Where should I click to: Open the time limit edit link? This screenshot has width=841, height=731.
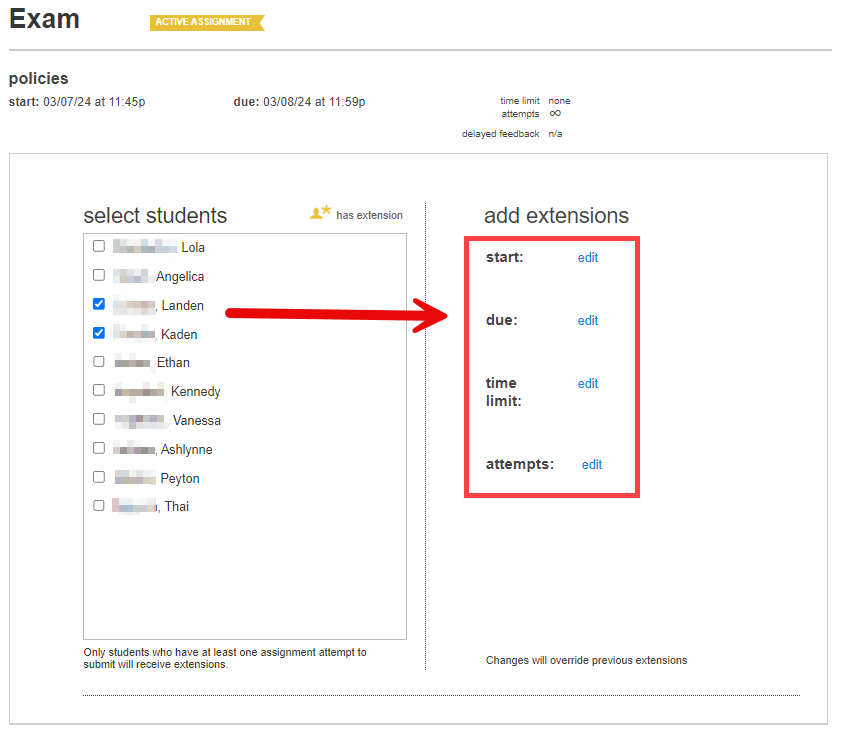(588, 384)
